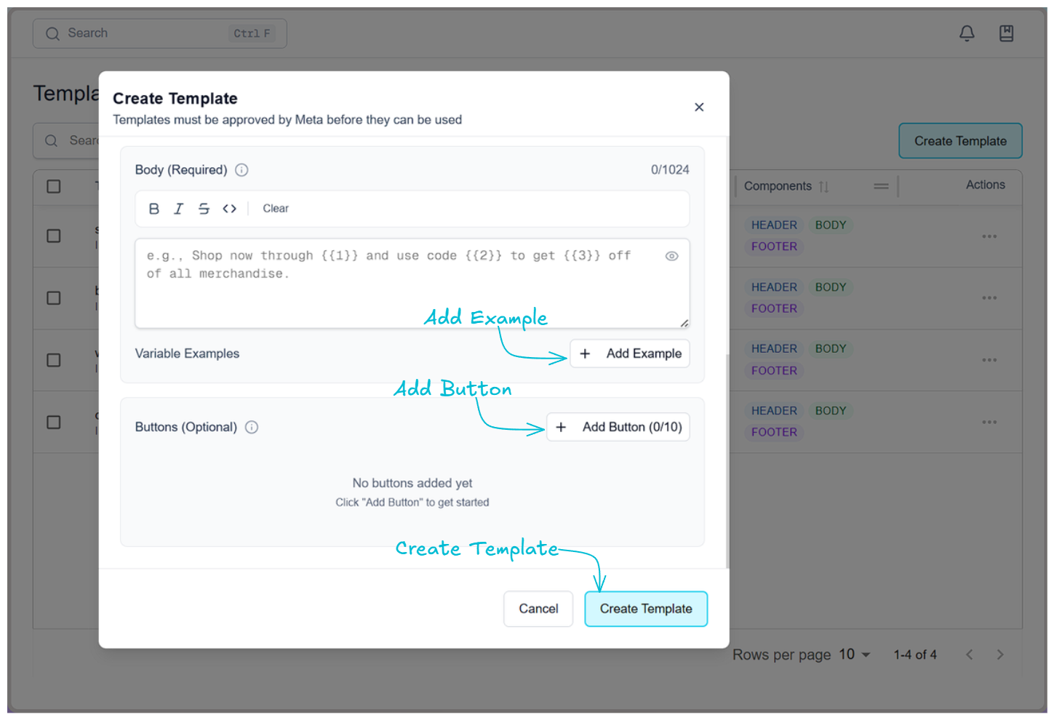Click the Body info icon

pos(242,170)
